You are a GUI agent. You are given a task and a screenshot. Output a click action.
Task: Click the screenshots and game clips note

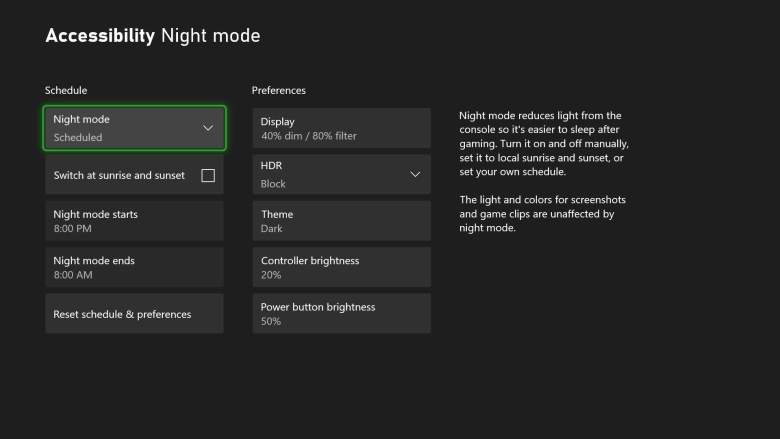tap(542, 214)
